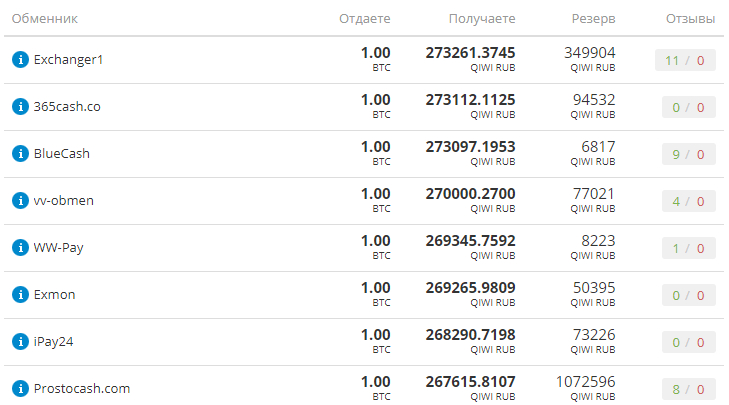Open Prostocash.com reviews badge 8 / 0
The image size is (729, 405).
click(689, 389)
